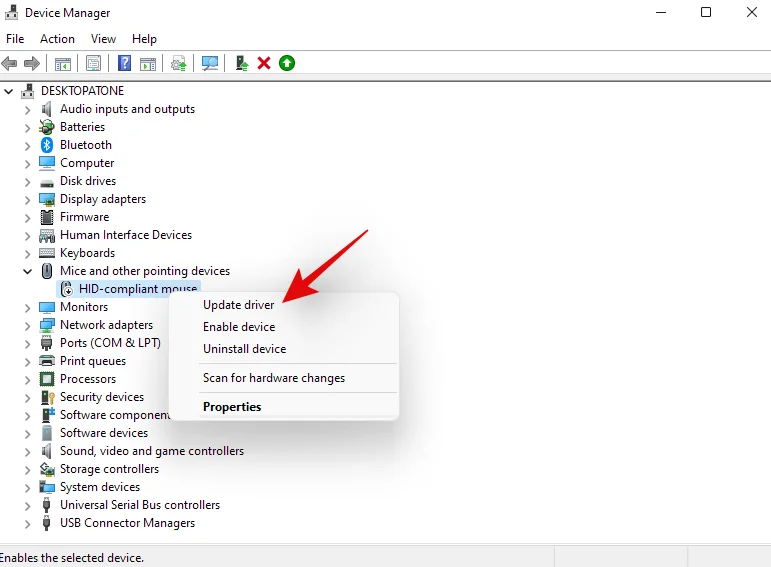Click Add/enable device toolbar icon
Image resolution: width=771 pixels, height=567 pixels.
pyautogui.click(x=241, y=63)
